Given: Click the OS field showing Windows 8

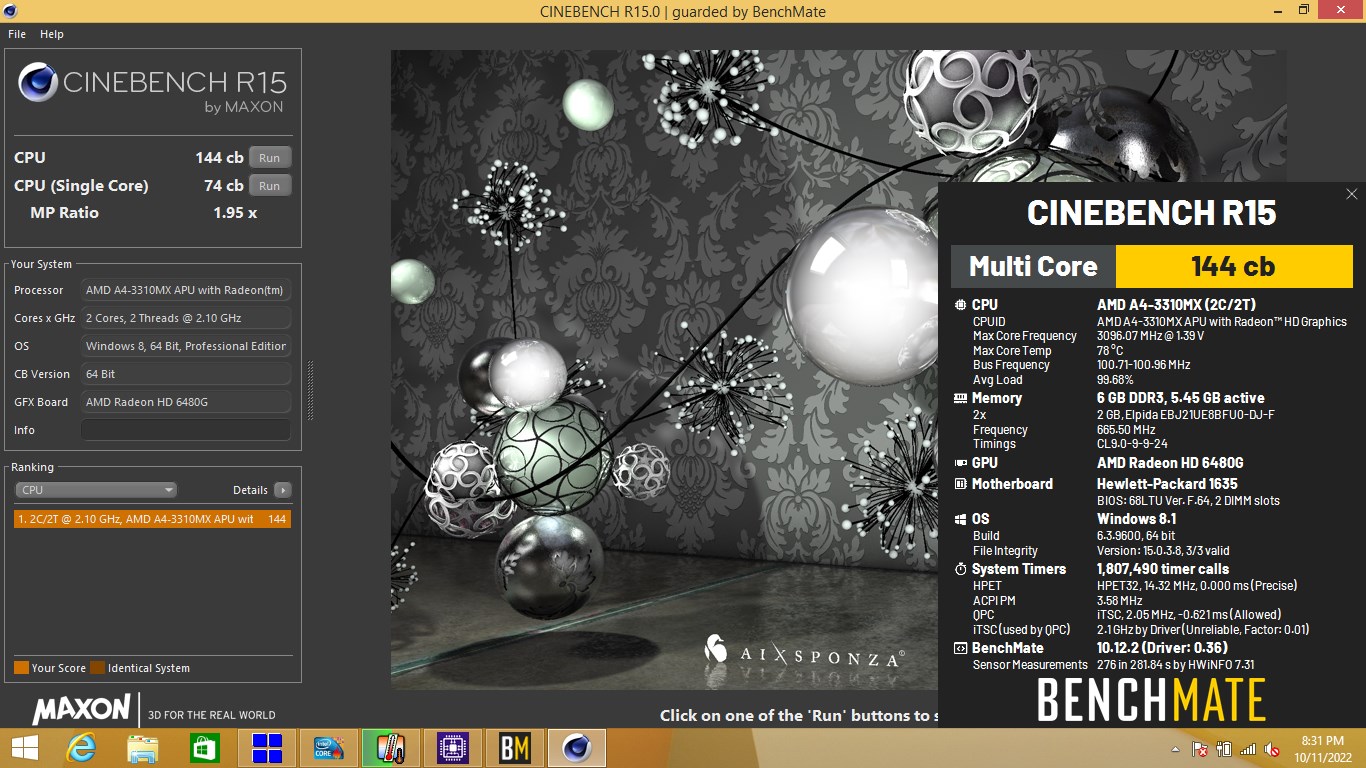Looking at the screenshot, I should [x=186, y=346].
